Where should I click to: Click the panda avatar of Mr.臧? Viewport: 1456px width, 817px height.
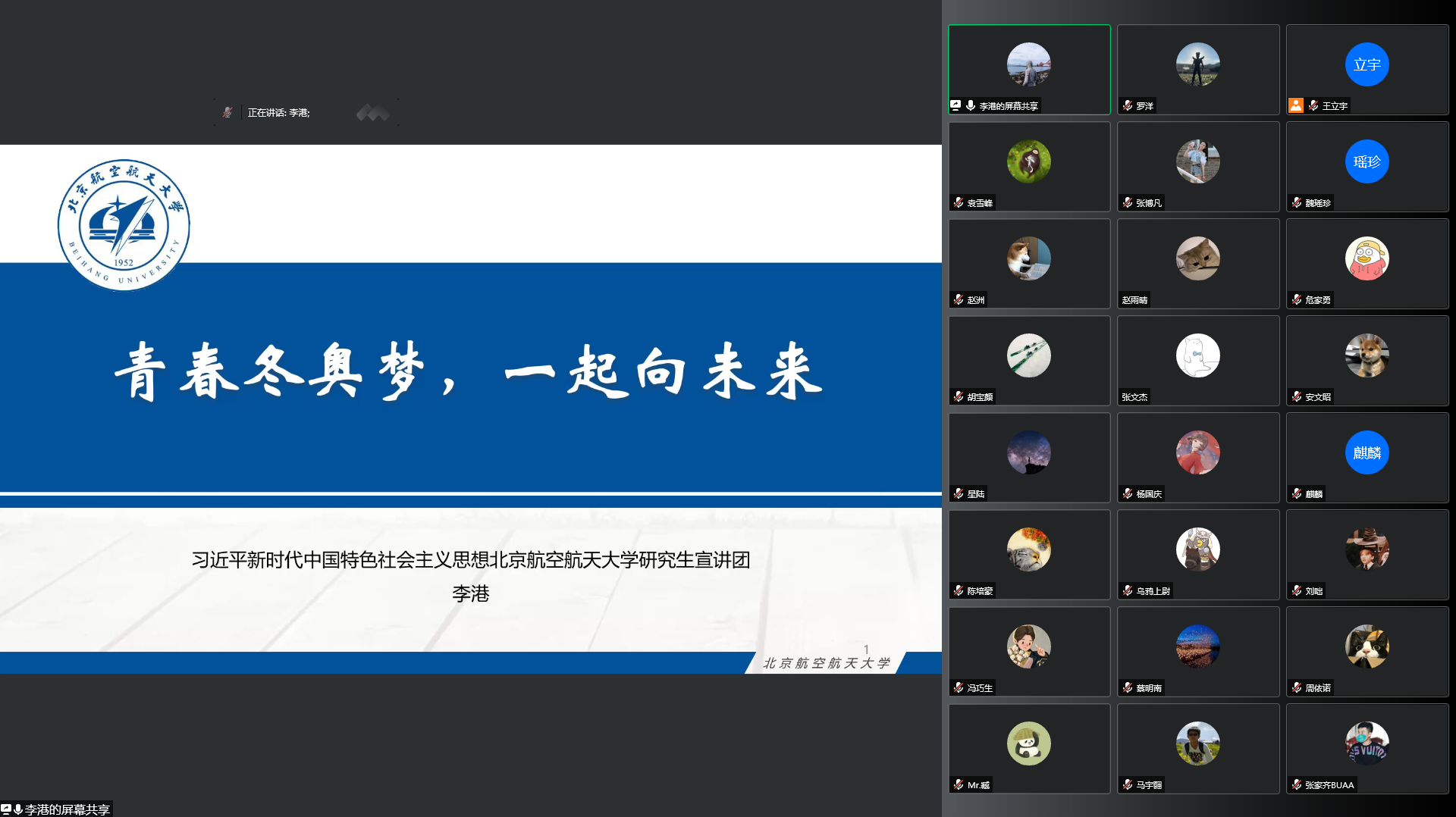pos(1028,743)
